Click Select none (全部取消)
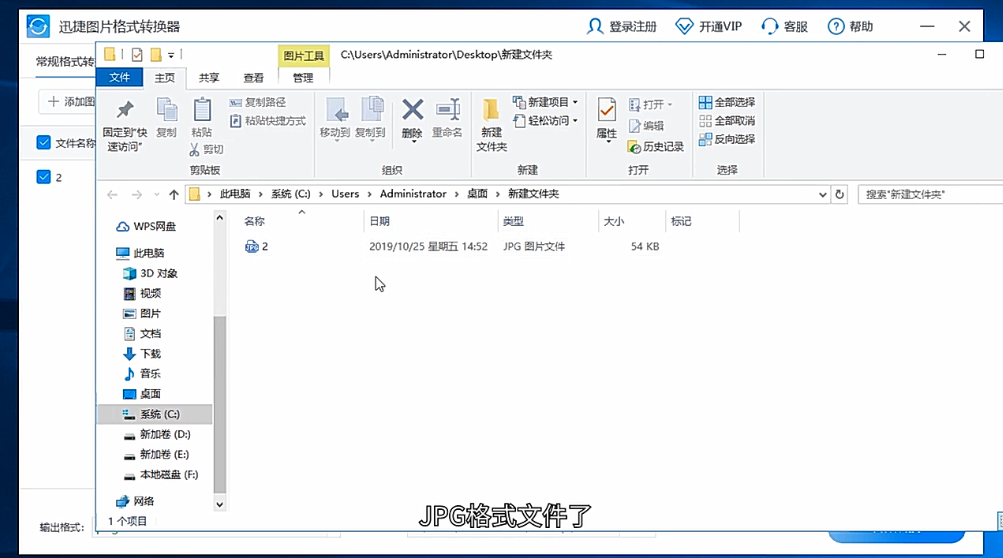The width and height of the screenshot is (1003, 558). click(x=727, y=121)
